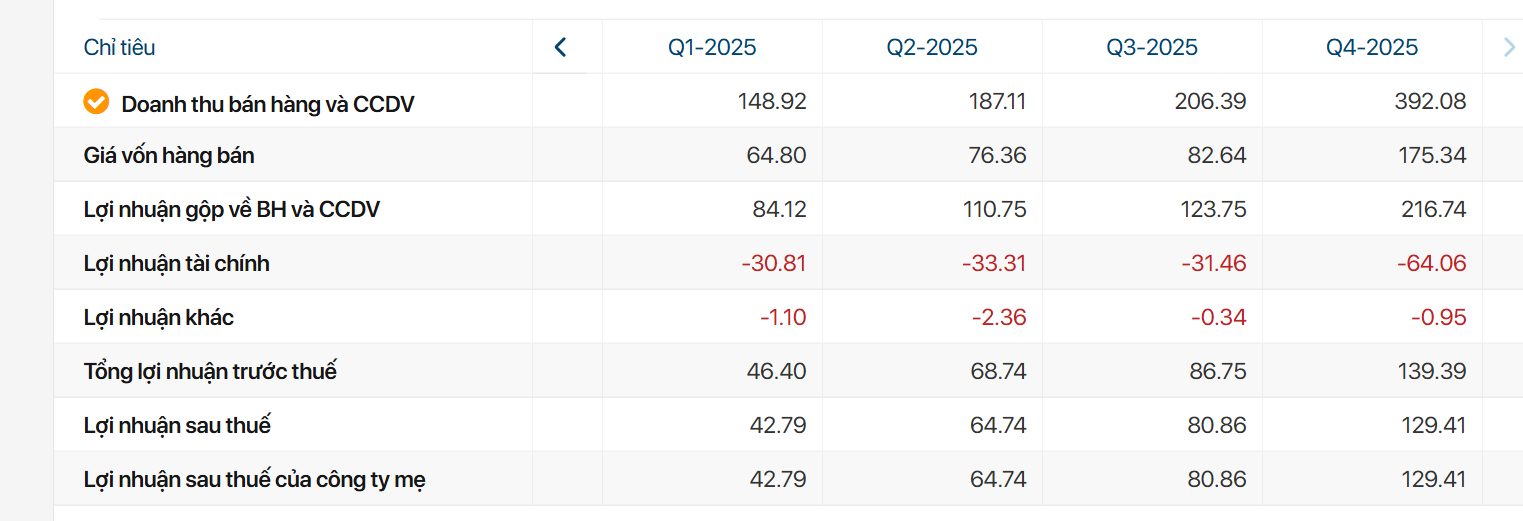Select the Q2-2025 column header
The width and height of the screenshot is (1523, 521).
pyautogui.click(x=932, y=47)
